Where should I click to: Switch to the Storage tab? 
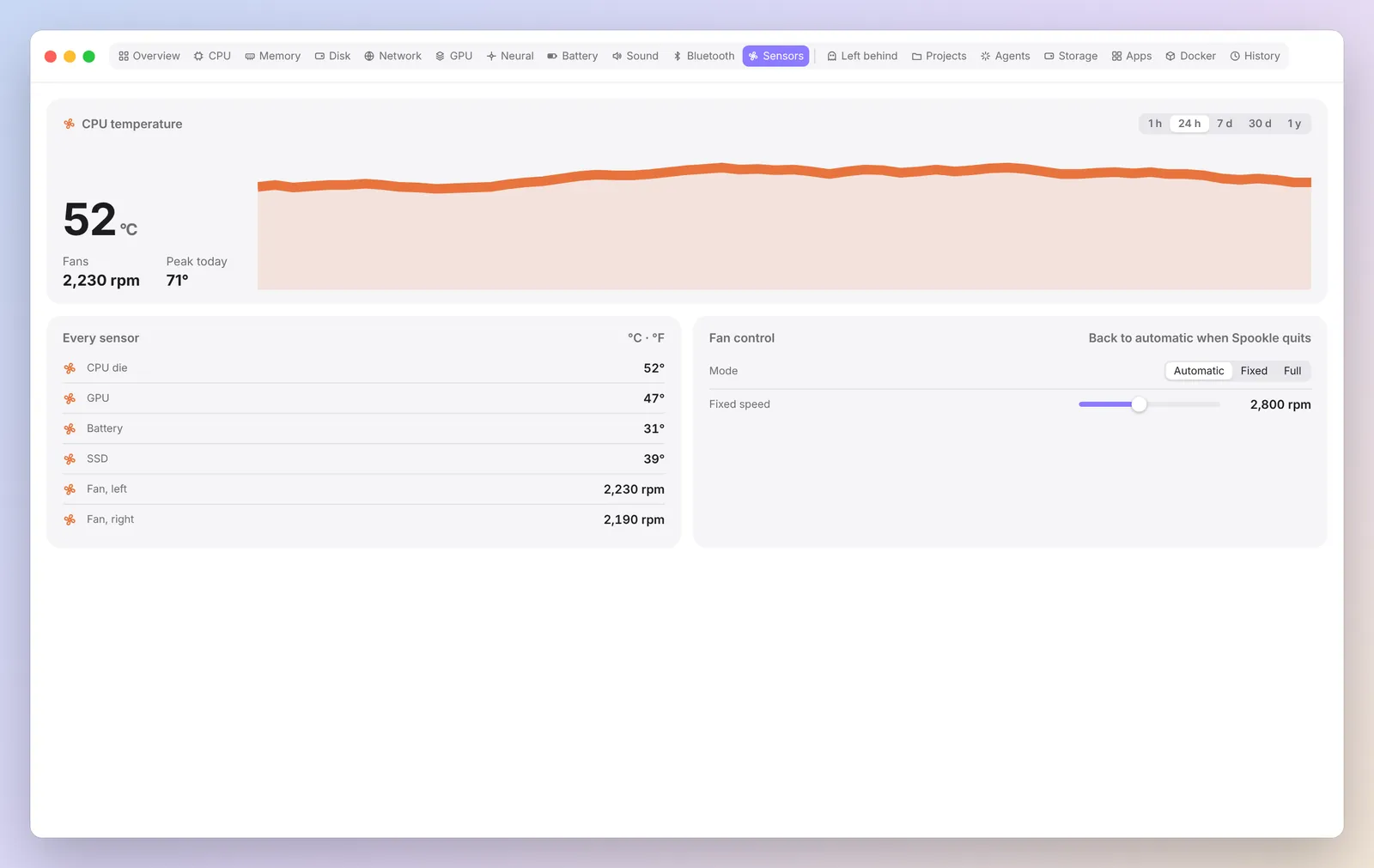[1071, 56]
